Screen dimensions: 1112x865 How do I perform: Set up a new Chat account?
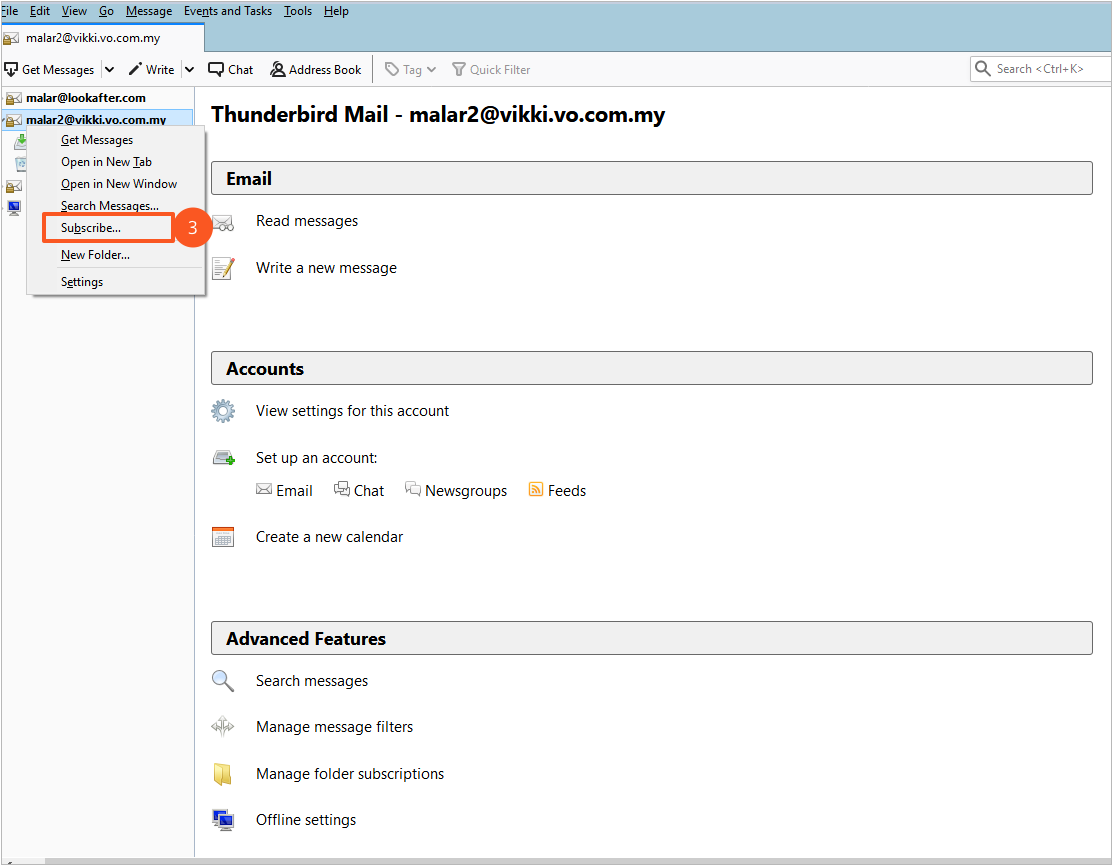click(359, 491)
